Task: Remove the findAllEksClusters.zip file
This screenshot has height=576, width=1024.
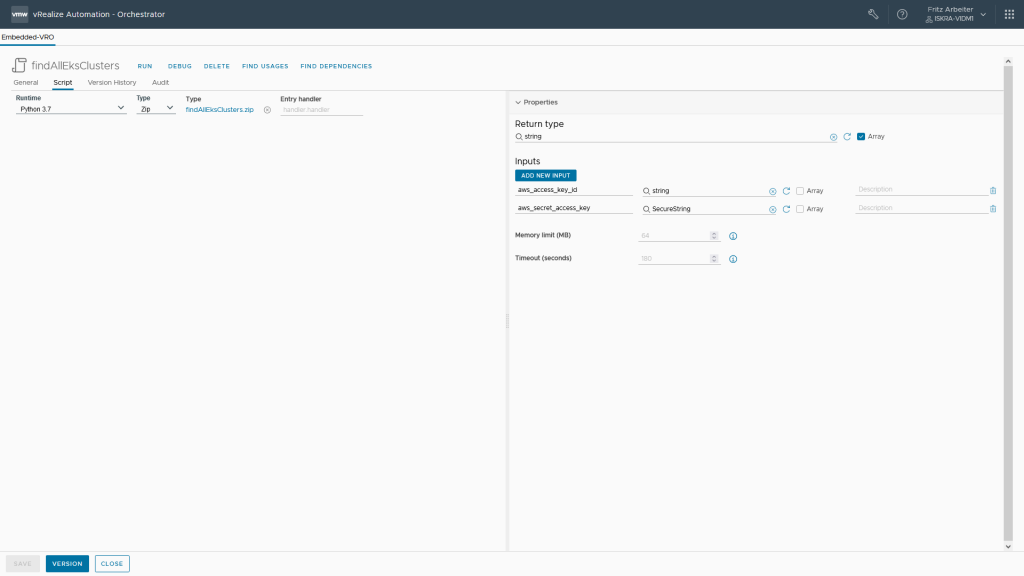Action: tap(267, 109)
